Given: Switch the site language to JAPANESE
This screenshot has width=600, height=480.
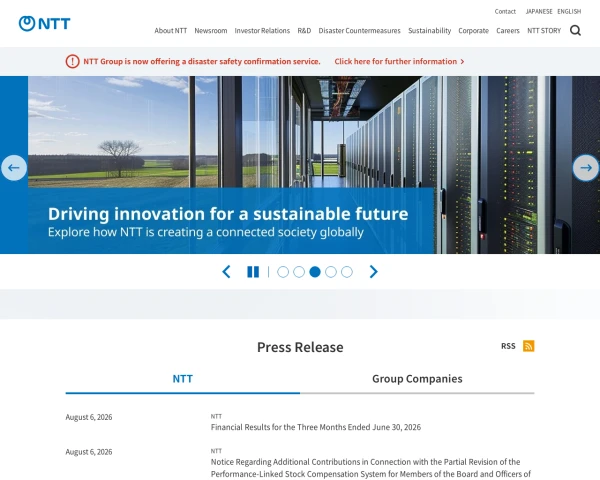Looking at the screenshot, I should [539, 11].
